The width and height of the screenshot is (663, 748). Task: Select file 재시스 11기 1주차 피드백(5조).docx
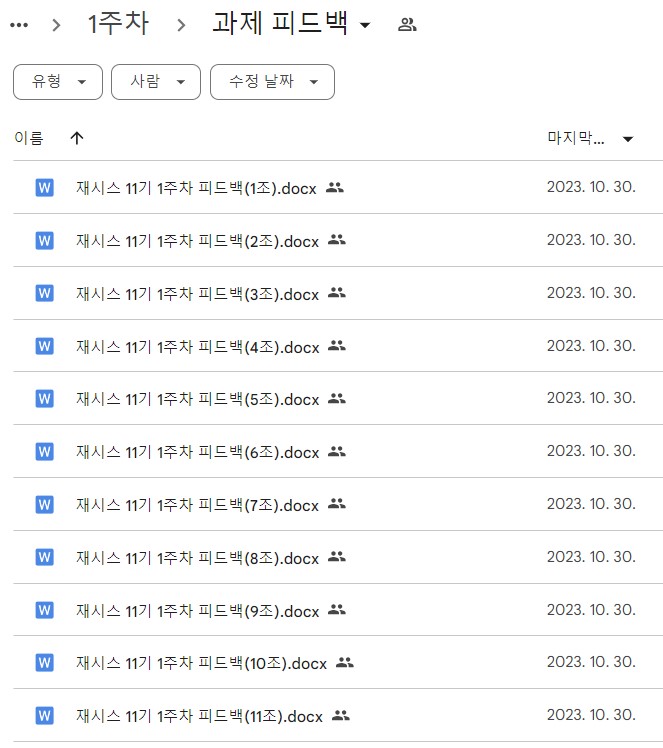coord(197,398)
